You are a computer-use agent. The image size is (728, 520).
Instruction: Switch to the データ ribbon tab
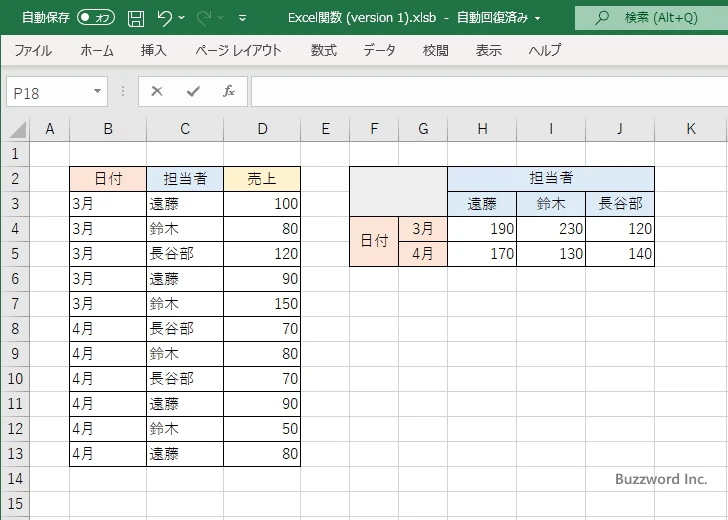point(379,50)
